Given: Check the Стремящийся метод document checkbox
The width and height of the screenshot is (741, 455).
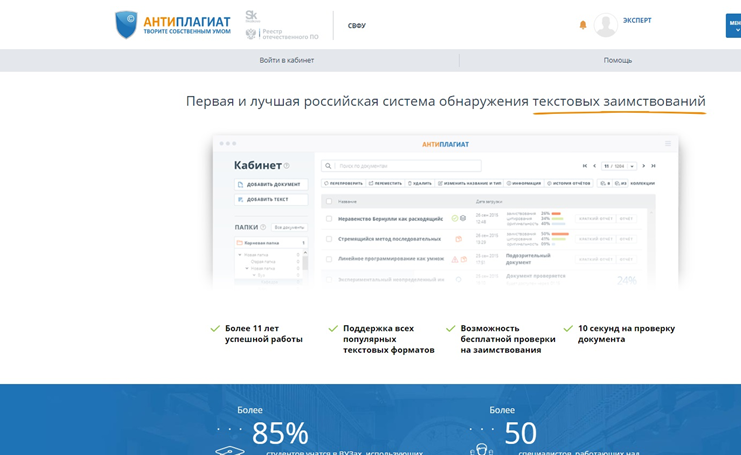Looking at the screenshot, I should click(x=329, y=239).
